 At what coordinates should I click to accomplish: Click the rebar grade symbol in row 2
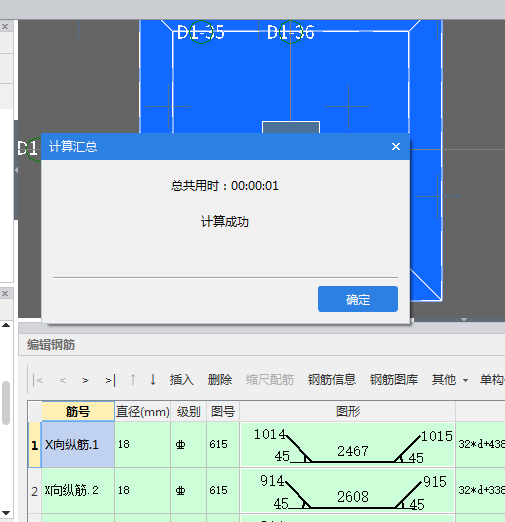[180, 491]
